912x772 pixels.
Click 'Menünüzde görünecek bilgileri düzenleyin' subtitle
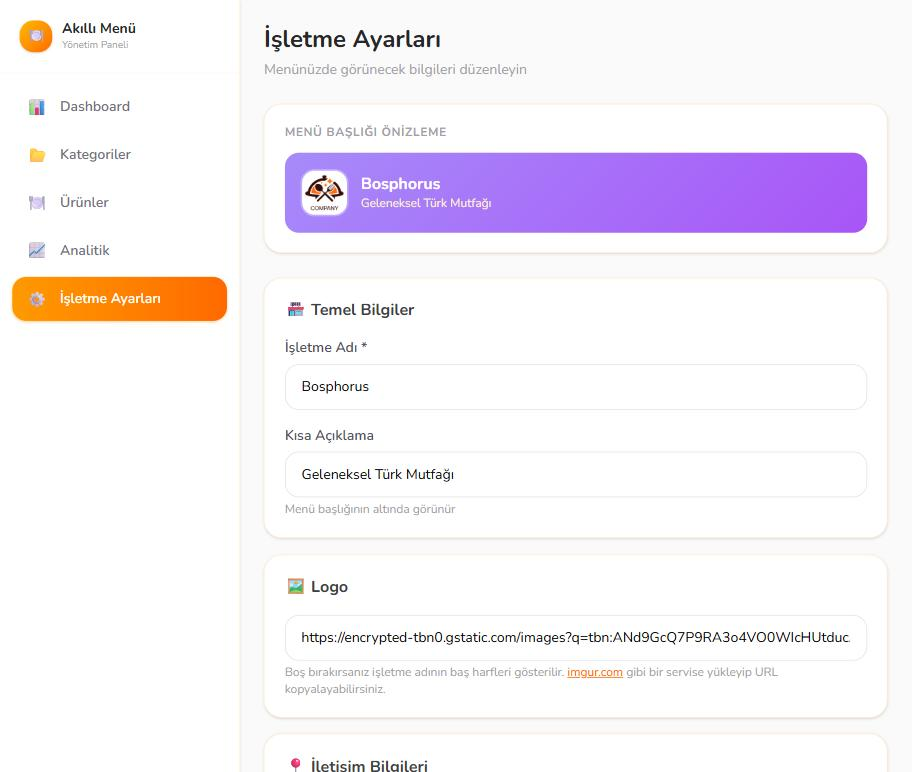pyautogui.click(x=396, y=69)
